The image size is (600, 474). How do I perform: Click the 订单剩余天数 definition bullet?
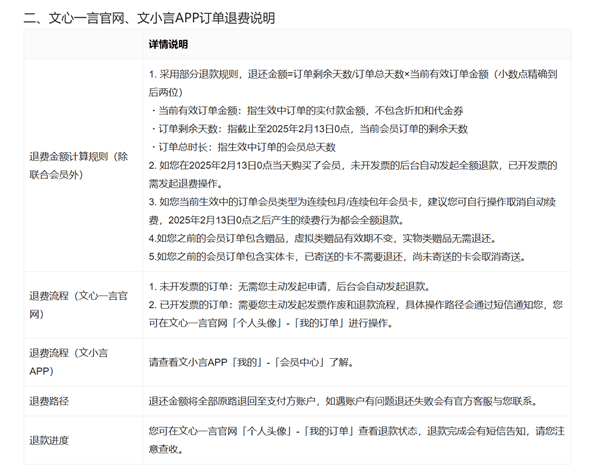tap(308, 129)
